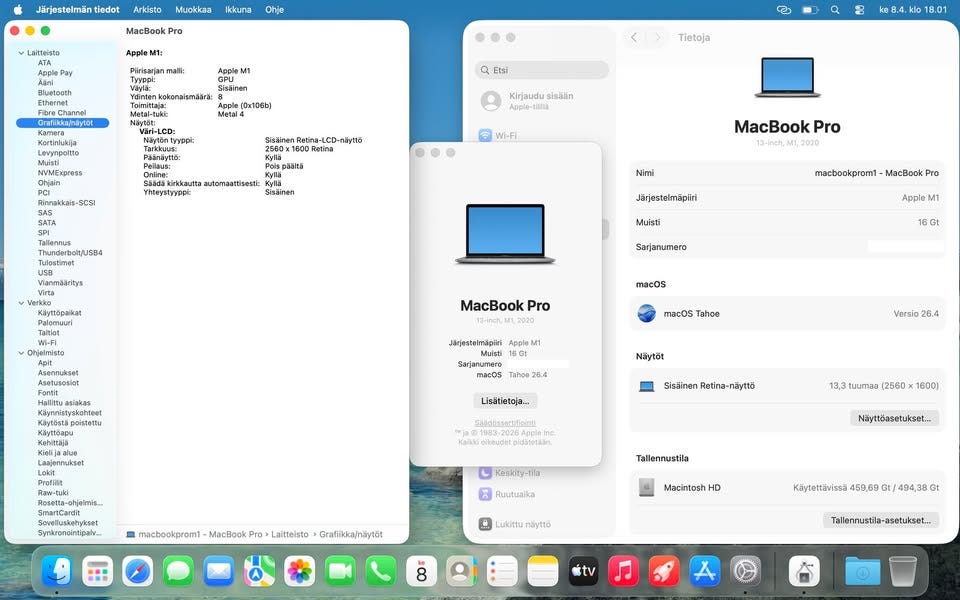Open Finder from the Dock
Viewport: 960px width, 600px height.
pos(57,571)
